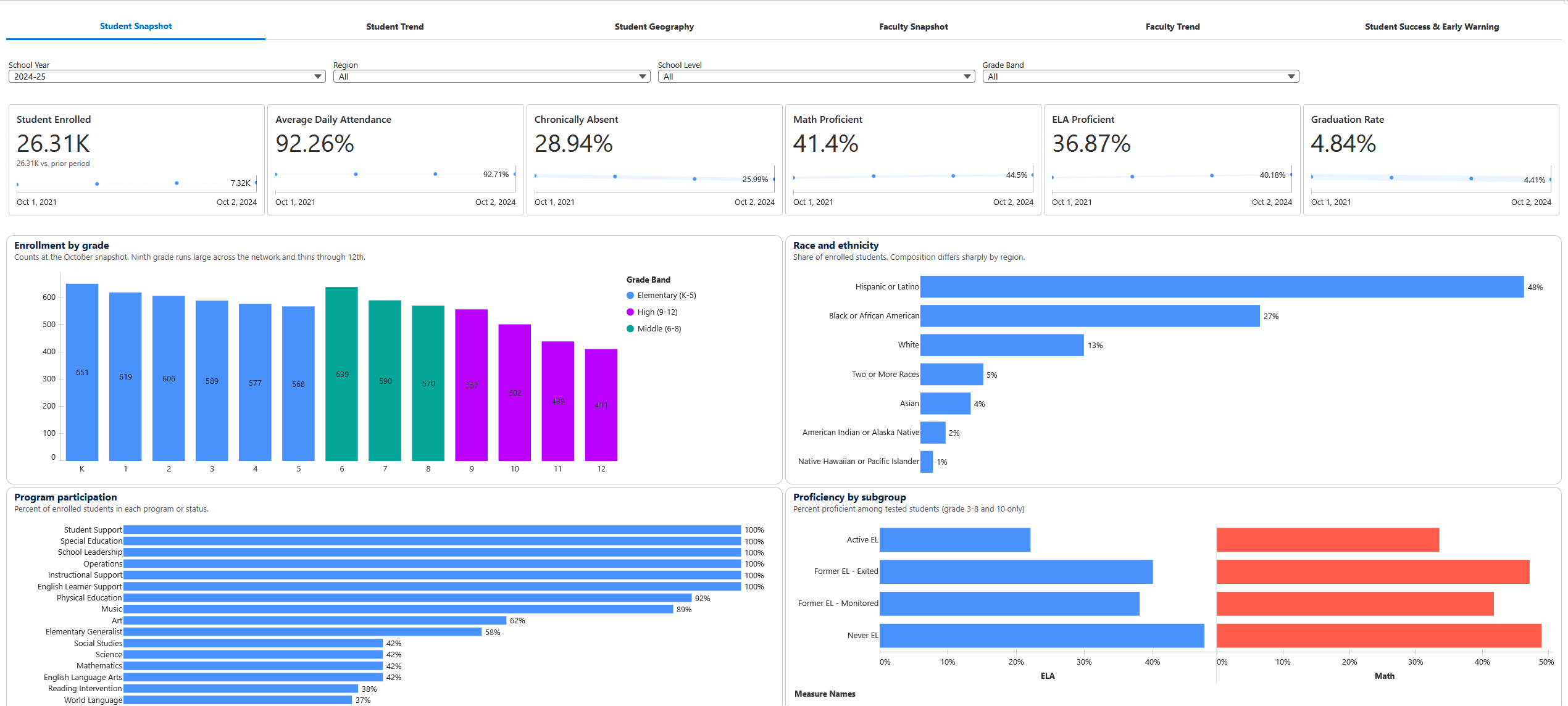Click the Special Education program label
1568x706 pixels.
click(x=91, y=541)
